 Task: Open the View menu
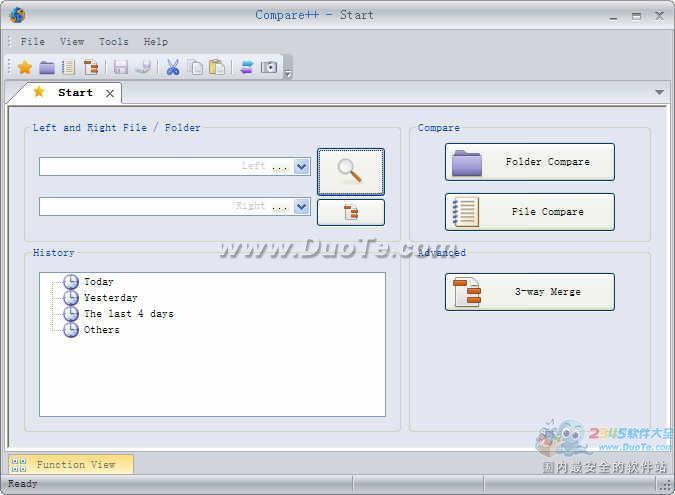click(x=72, y=42)
